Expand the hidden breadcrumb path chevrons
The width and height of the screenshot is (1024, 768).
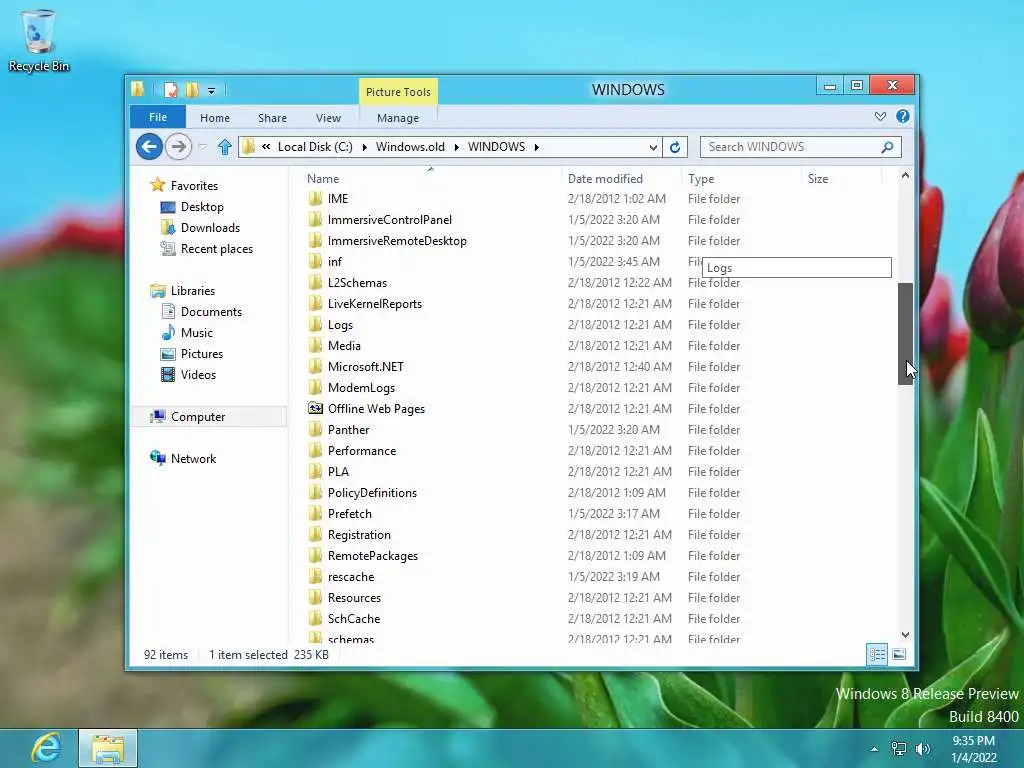(266, 147)
